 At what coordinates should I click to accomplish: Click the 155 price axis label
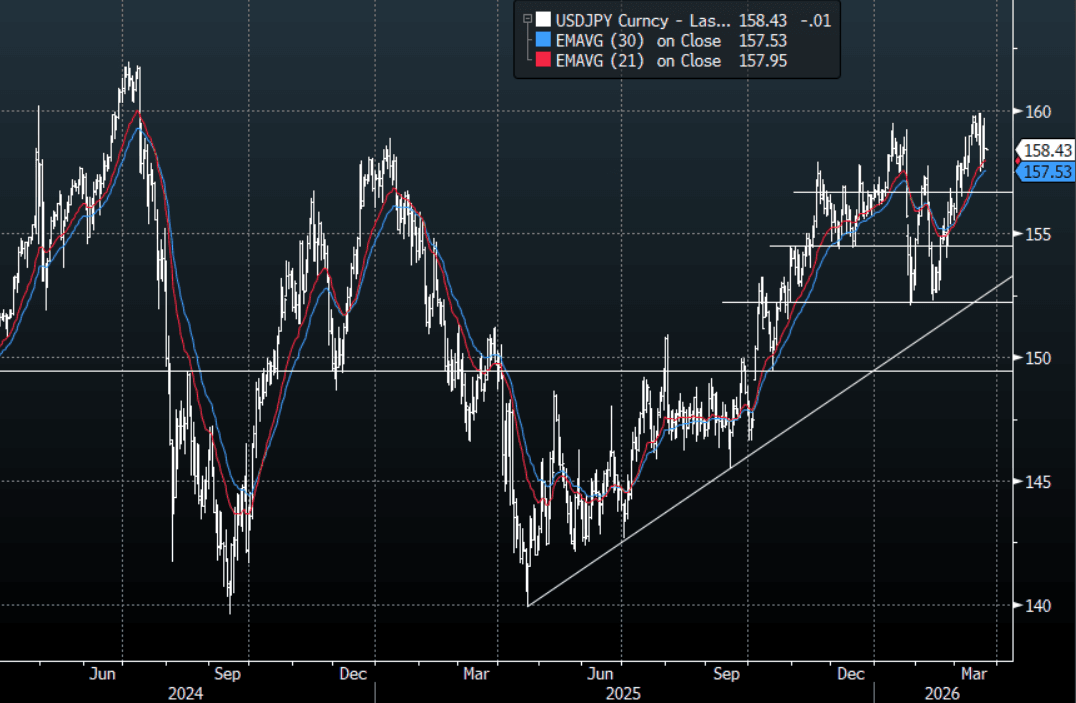pyautogui.click(x=1038, y=235)
